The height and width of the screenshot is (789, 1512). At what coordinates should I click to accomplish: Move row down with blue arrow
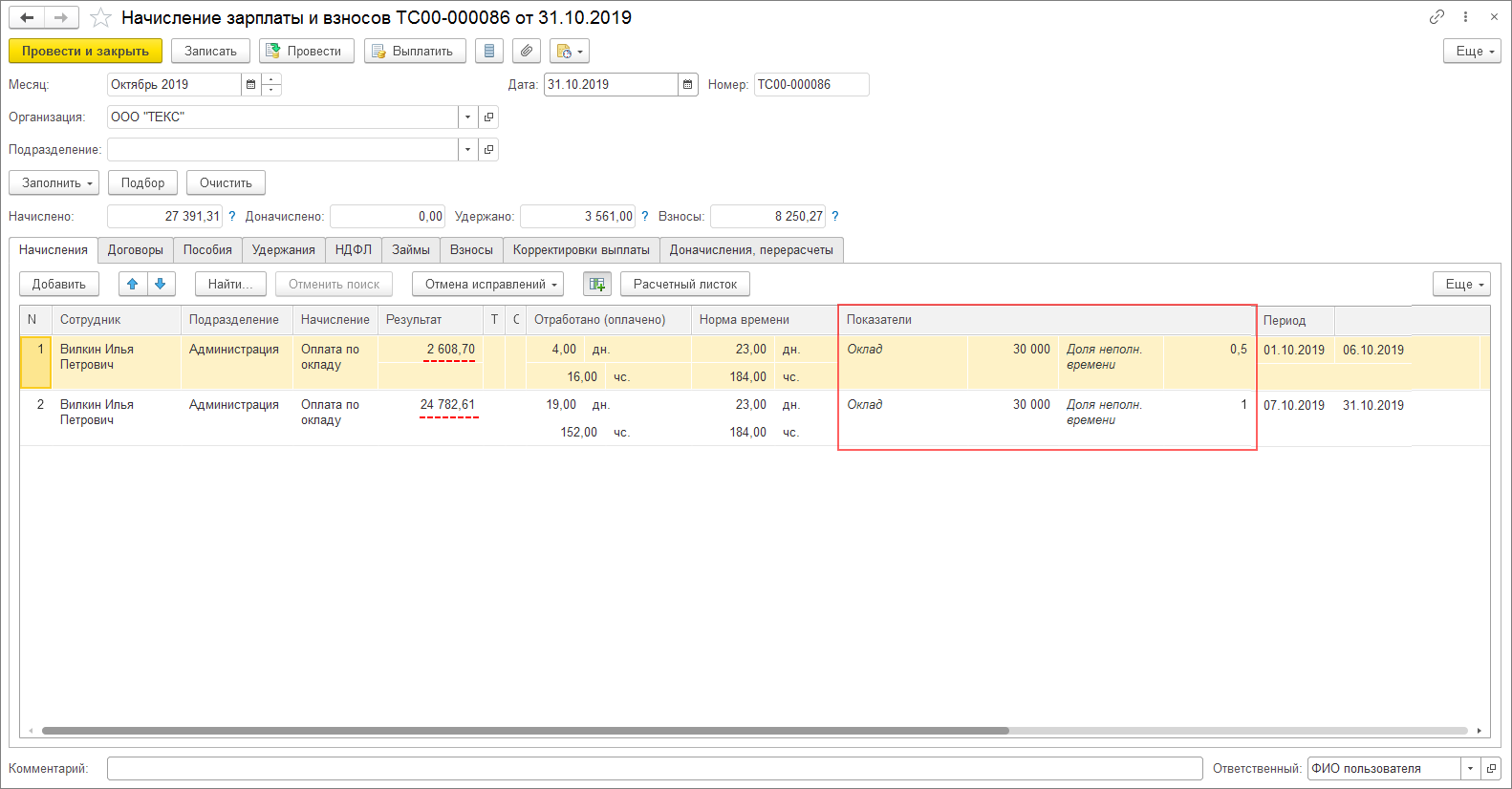click(161, 284)
